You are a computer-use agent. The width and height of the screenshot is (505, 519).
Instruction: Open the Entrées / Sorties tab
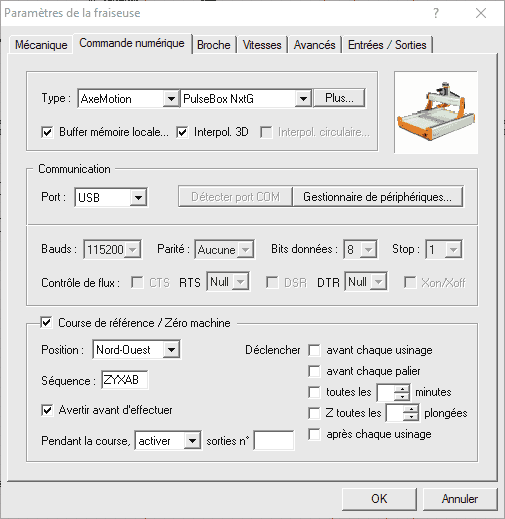(387, 45)
